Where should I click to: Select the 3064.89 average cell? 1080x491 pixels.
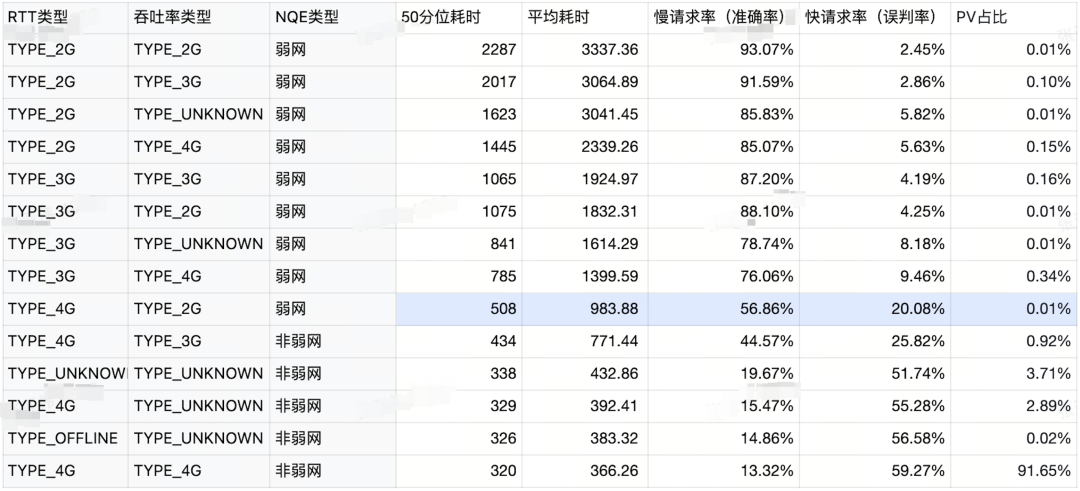pos(585,82)
